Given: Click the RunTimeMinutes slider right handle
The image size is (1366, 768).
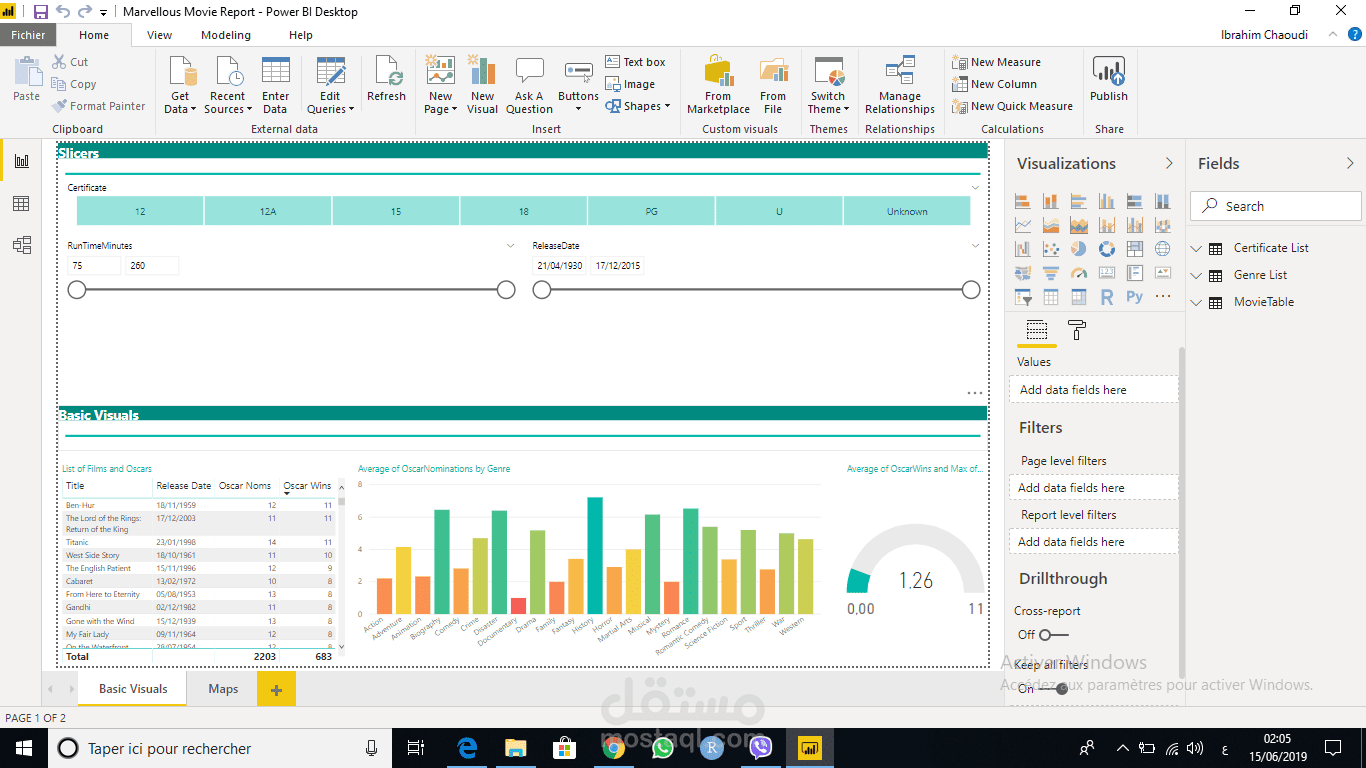Looking at the screenshot, I should click(506, 290).
